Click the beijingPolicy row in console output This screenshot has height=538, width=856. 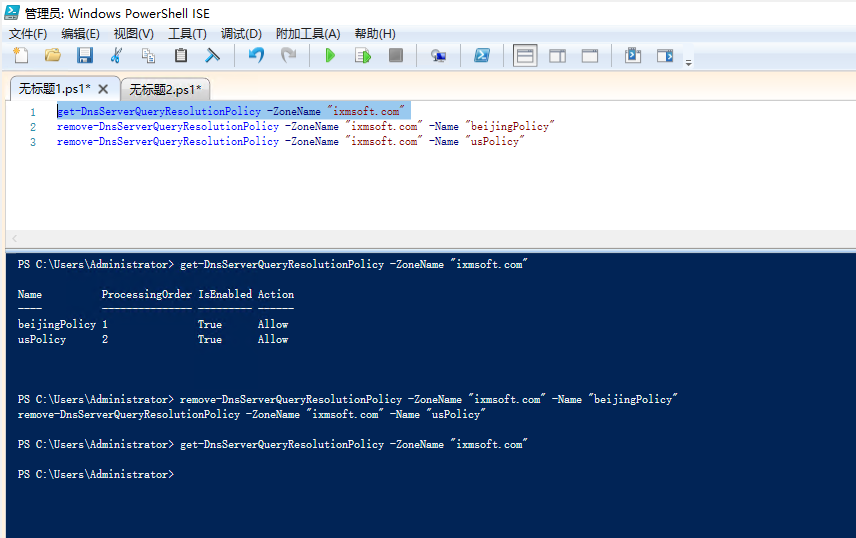pos(153,324)
